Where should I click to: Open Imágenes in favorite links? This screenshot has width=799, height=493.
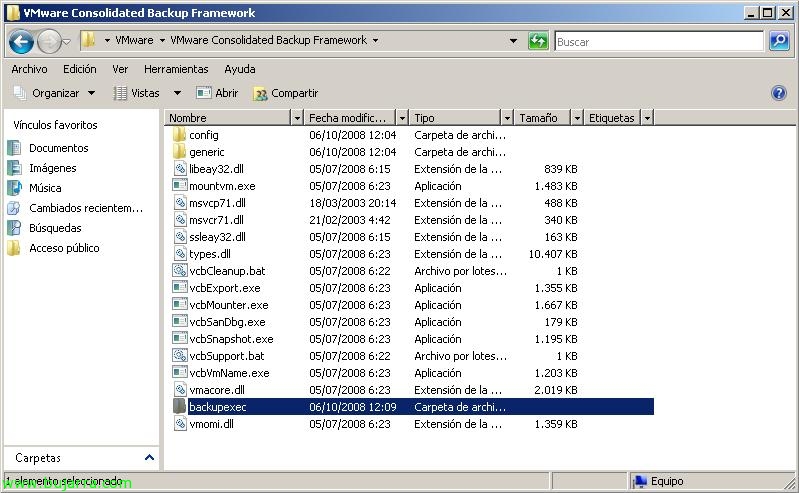click(52, 168)
